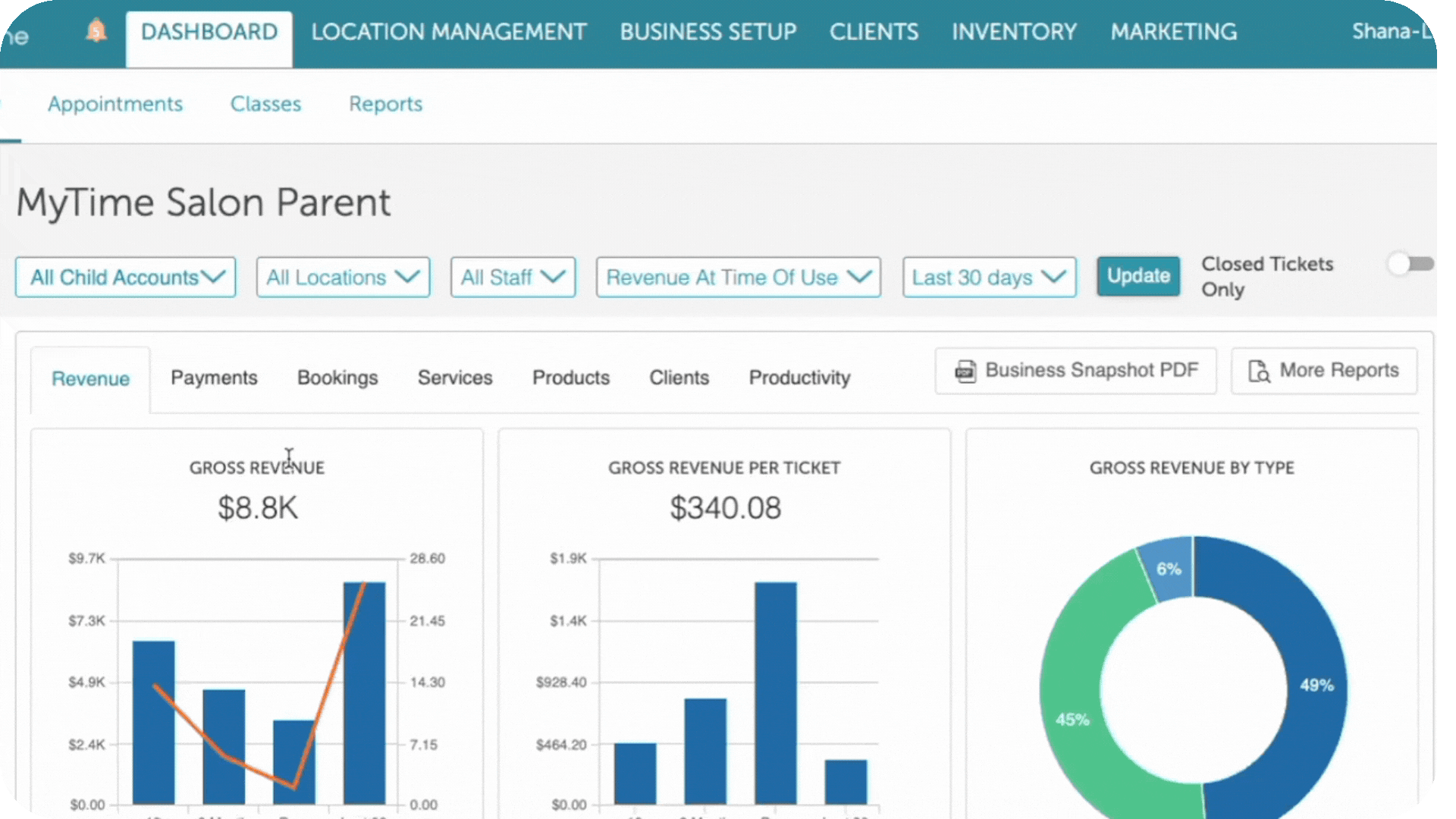Open the notification bell icon
This screenshot has width=1456, height=819.
[x=96, y=31]
